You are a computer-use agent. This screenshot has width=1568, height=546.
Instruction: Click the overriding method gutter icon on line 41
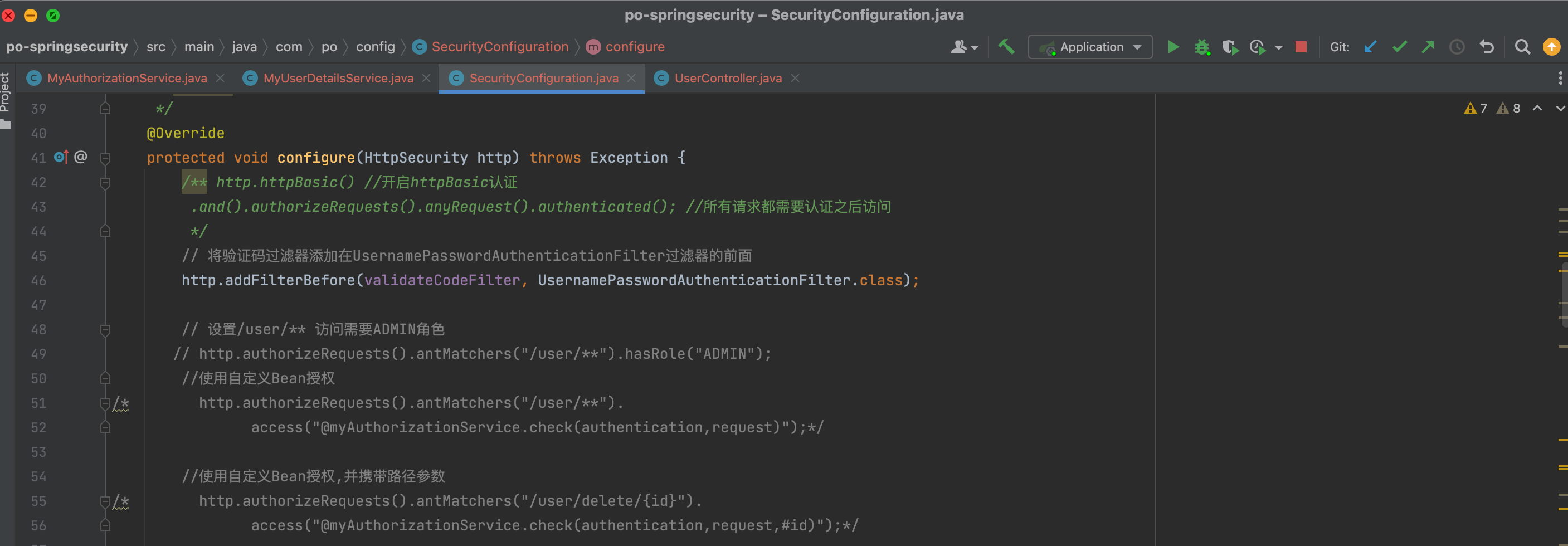click(61, 157)
